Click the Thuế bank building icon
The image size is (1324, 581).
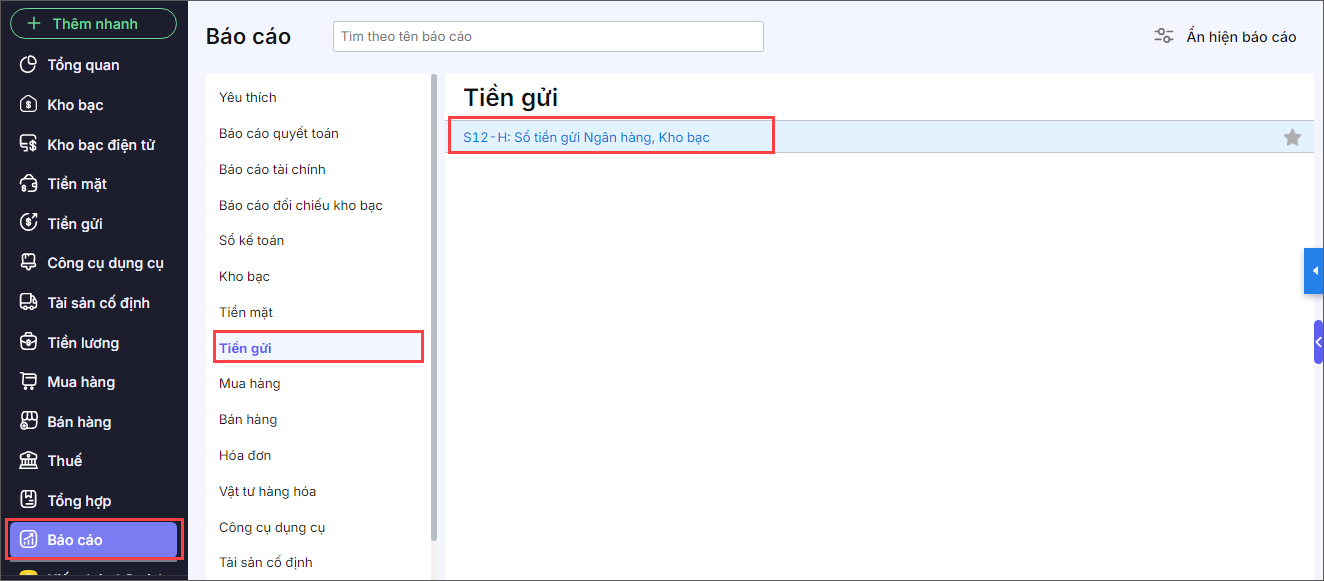pos(29,461)
